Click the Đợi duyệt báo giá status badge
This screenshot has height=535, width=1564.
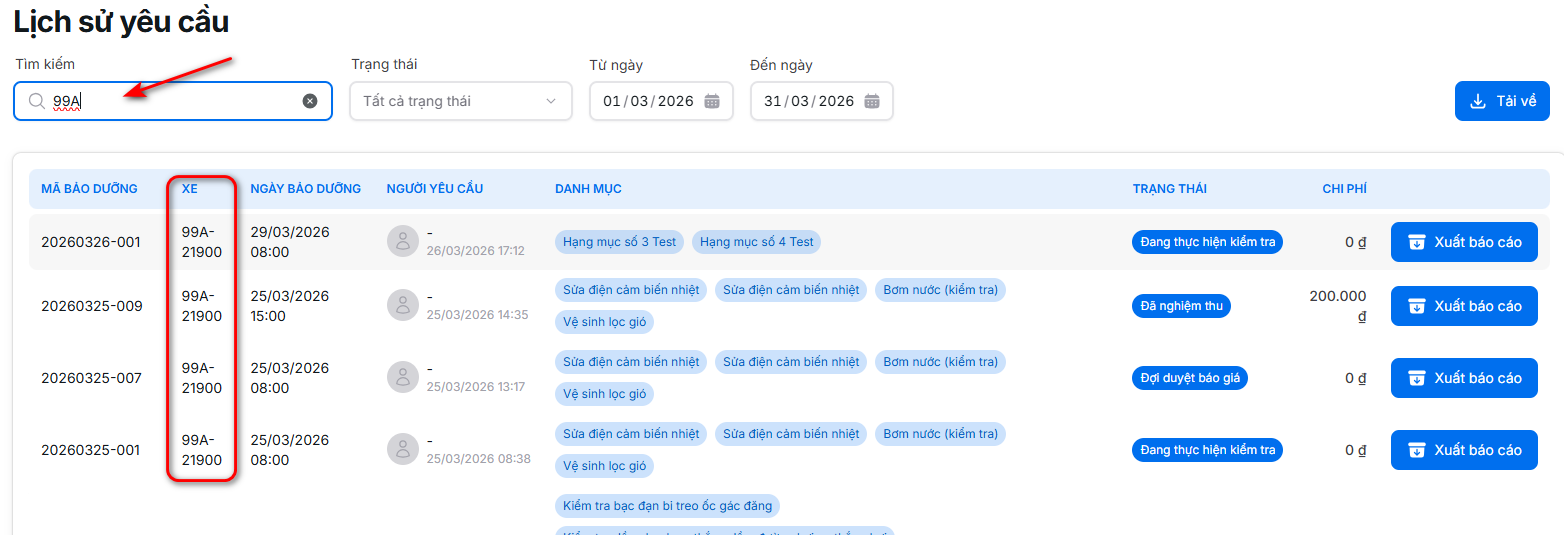click(1190, 378)
